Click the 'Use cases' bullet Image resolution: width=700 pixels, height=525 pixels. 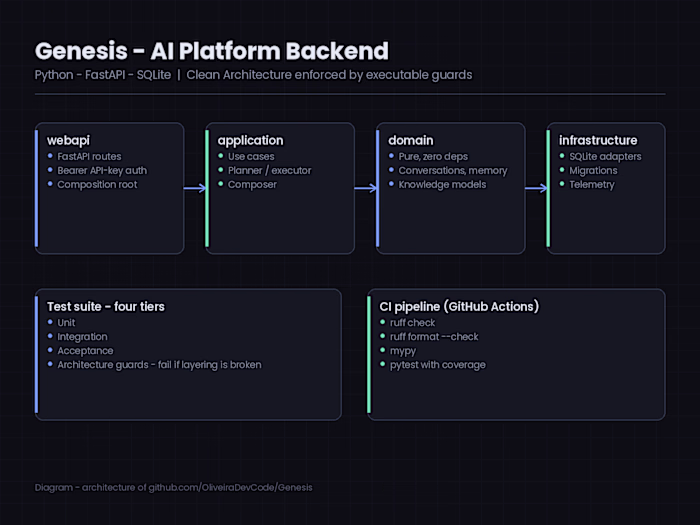pyautogui.click(x=251, y=156)
